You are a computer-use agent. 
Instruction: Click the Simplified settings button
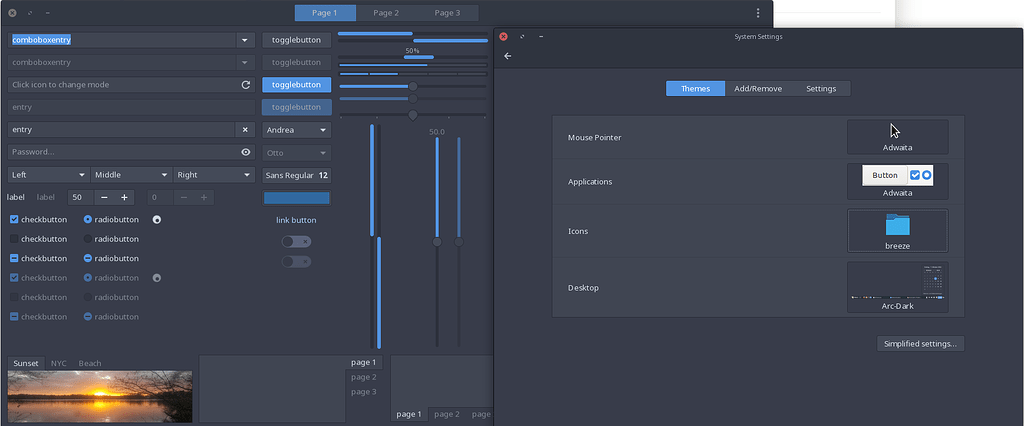pyautogui.click(x=920, y=343)
